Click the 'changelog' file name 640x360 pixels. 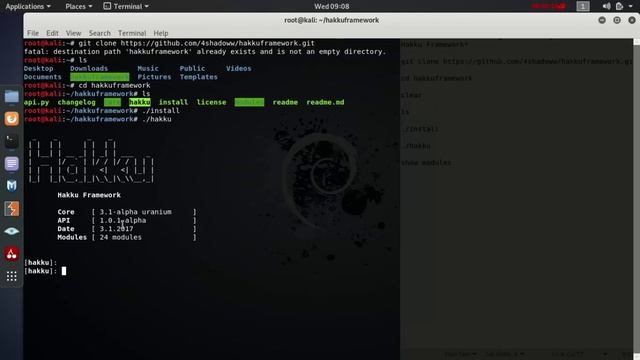(x=76, y=102)
